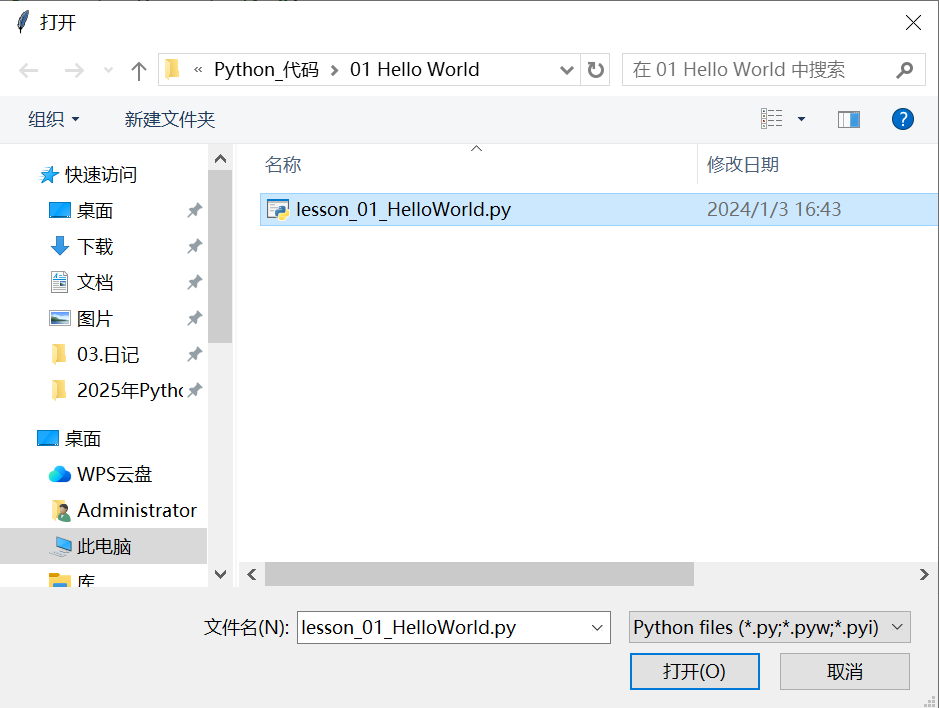Select 01 Hello World path segment
Viewport: 939px width, 708px height.
414,69
